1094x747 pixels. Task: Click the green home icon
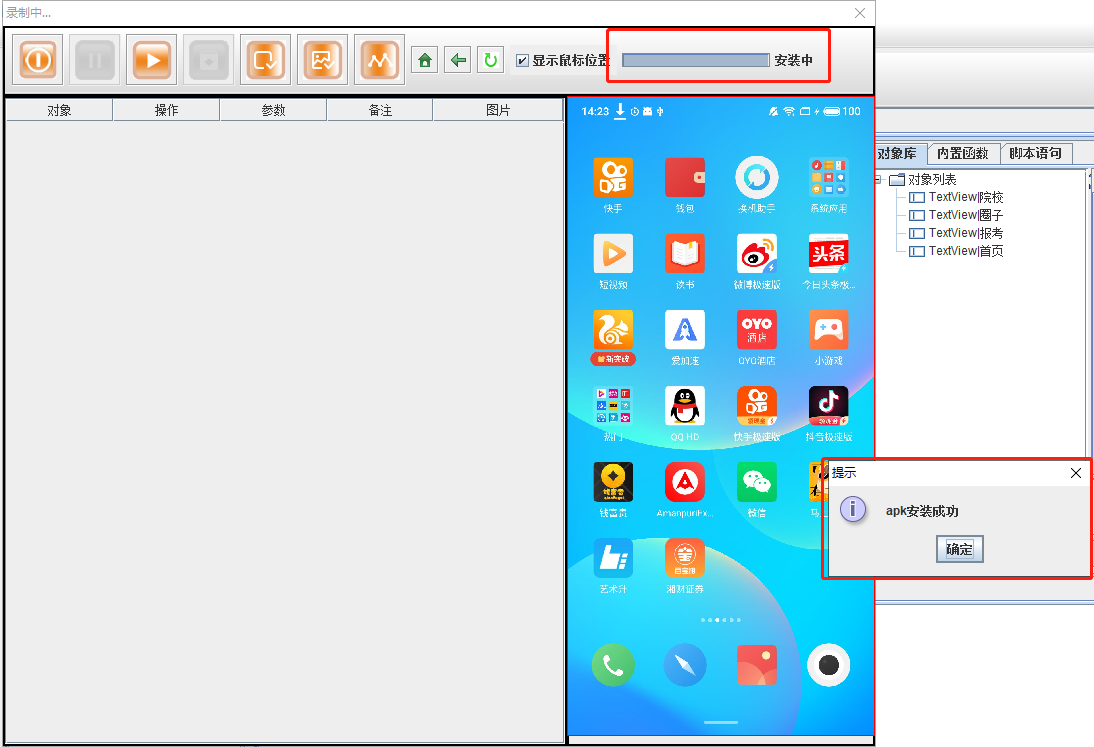point(425,61)
